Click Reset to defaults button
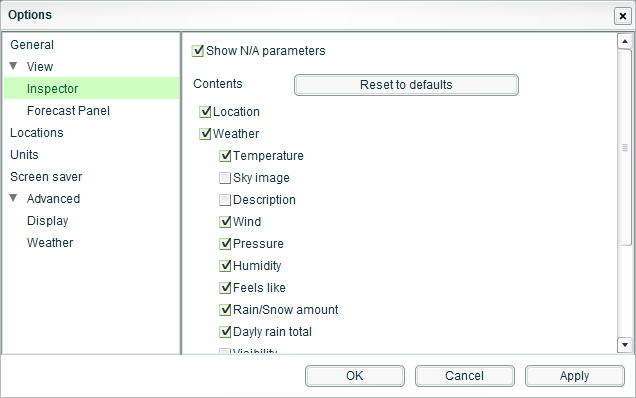636x398 pixels. click(406, 85)
